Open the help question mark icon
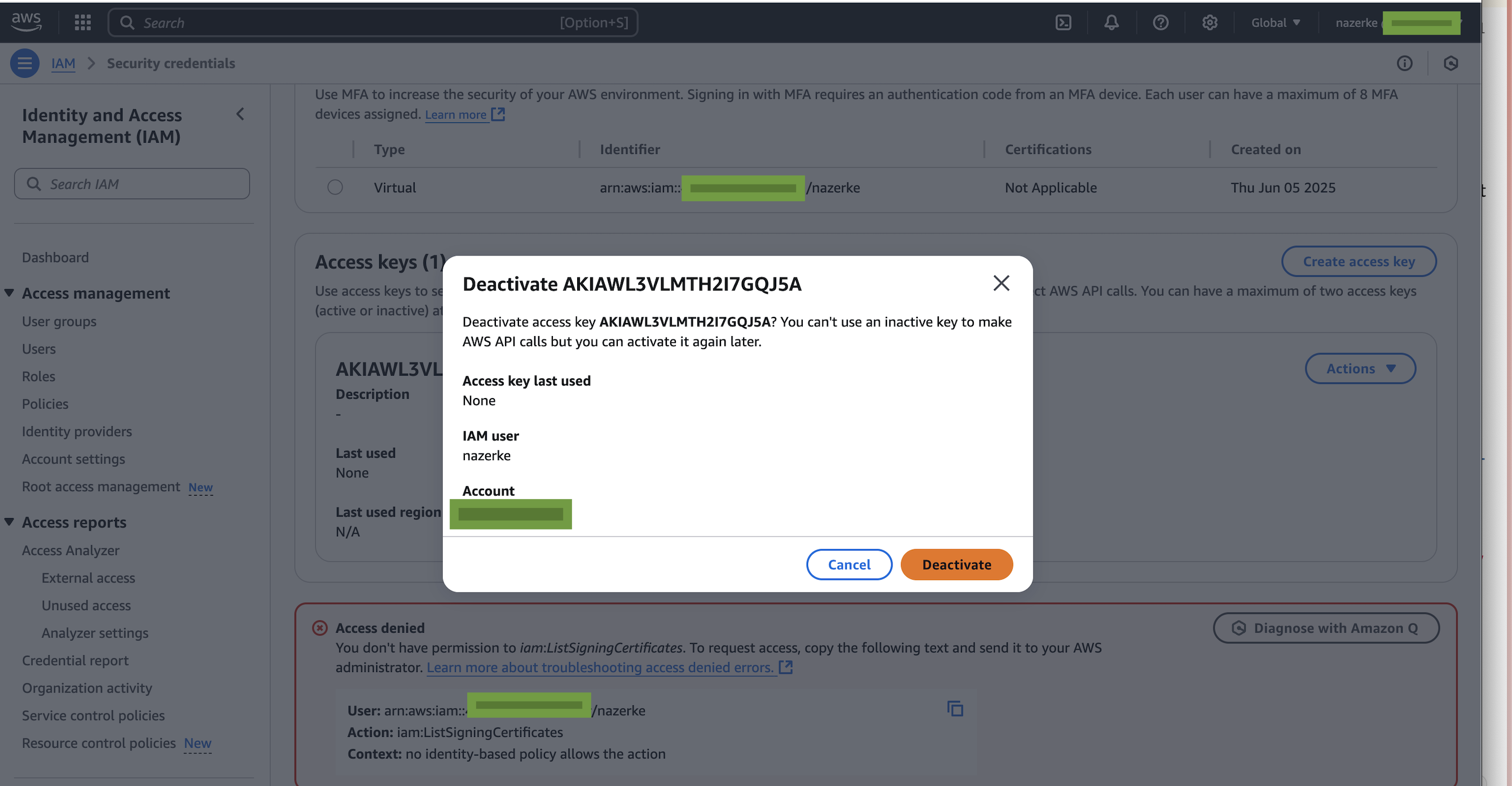The width and height of the screenshot is (1512, 786). 1161,23
